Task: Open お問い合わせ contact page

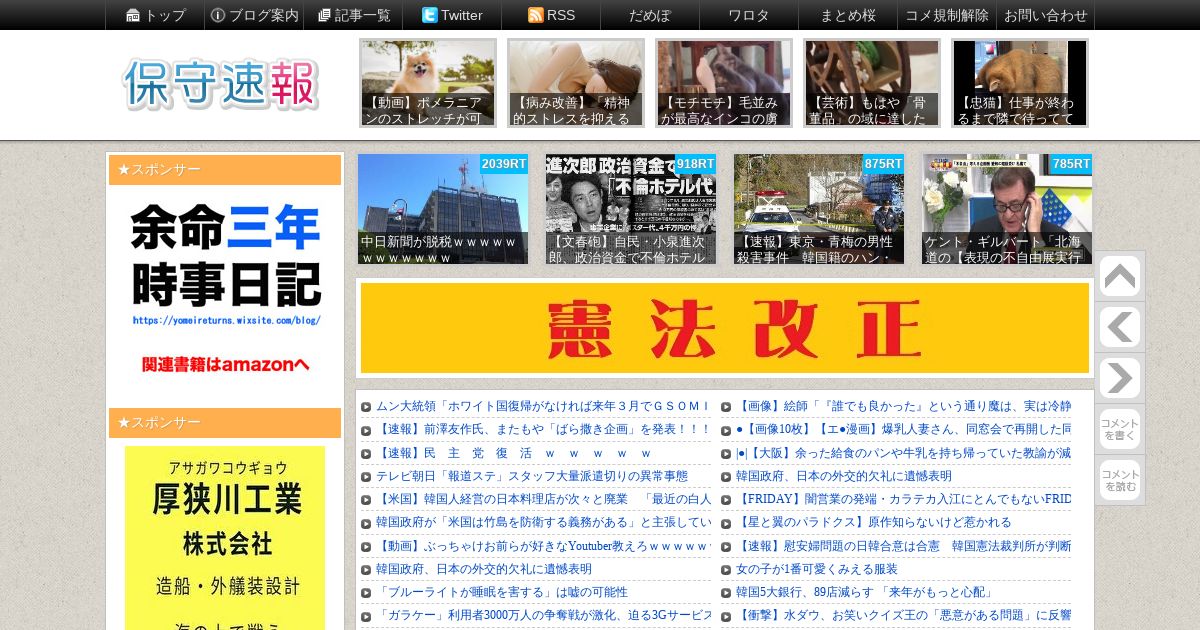Action: click(x=1045, y=15)
